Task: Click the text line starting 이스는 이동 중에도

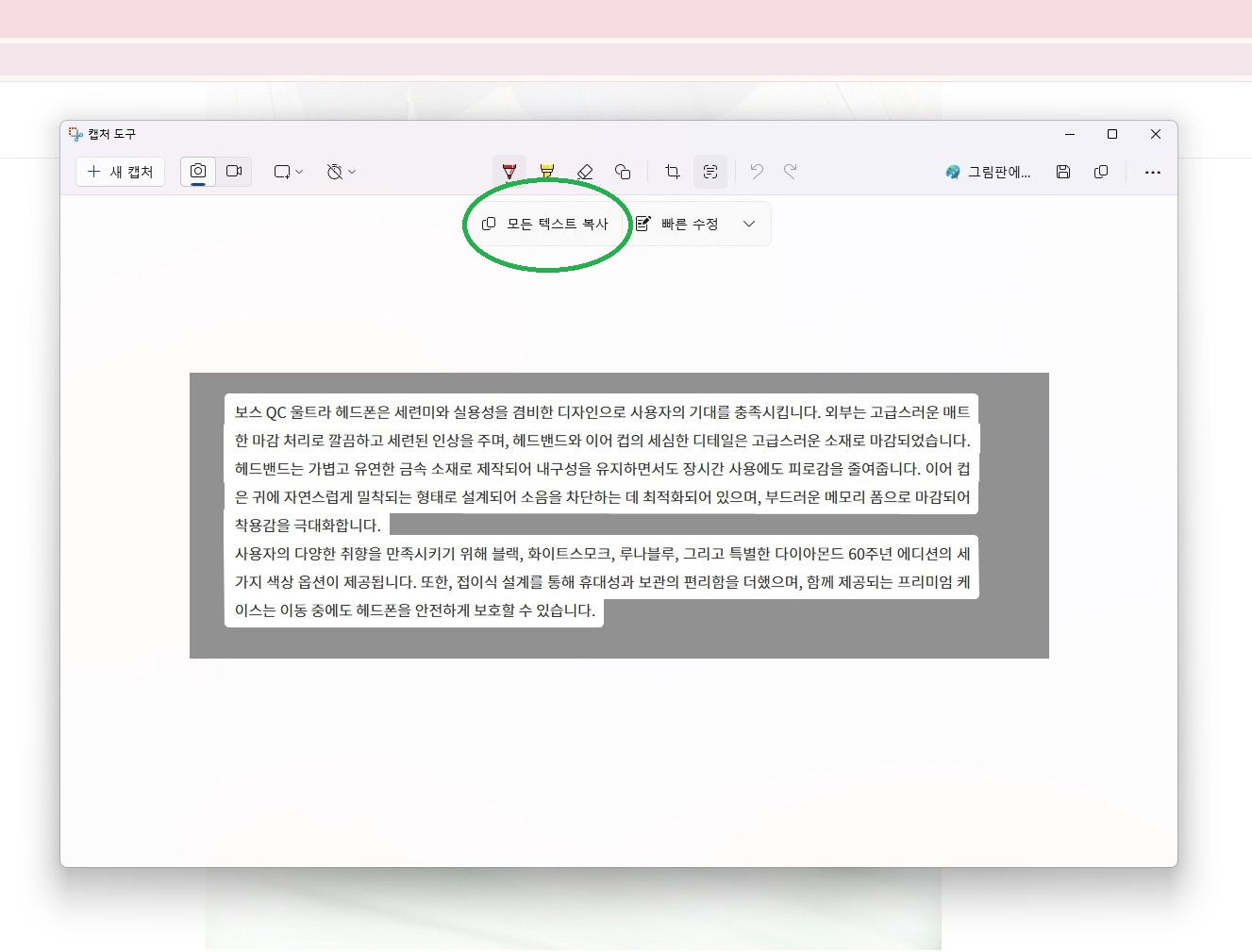Action: pyautogui.click(x=415, y=610)
